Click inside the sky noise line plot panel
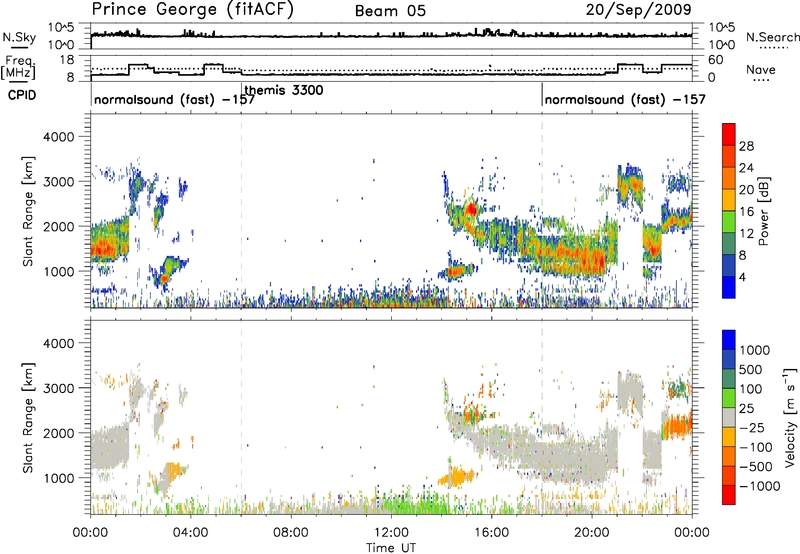The width and height of the screenshot is (800, 554). tap(391, 36)
